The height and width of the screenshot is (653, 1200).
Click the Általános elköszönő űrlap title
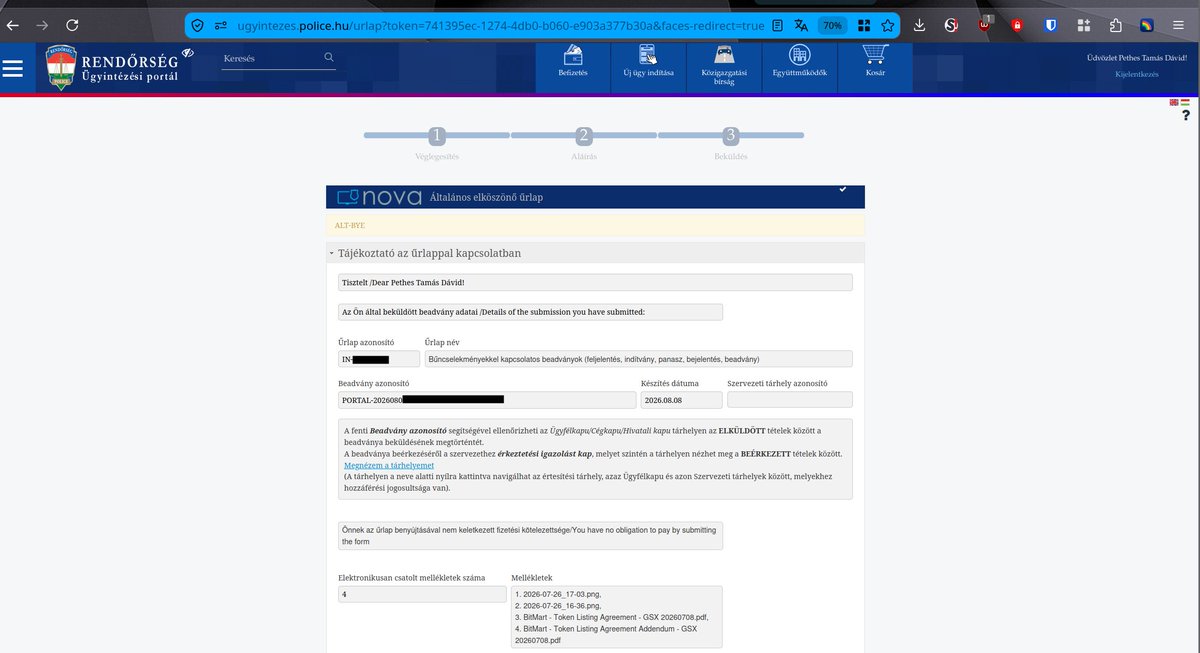[486, 197]
